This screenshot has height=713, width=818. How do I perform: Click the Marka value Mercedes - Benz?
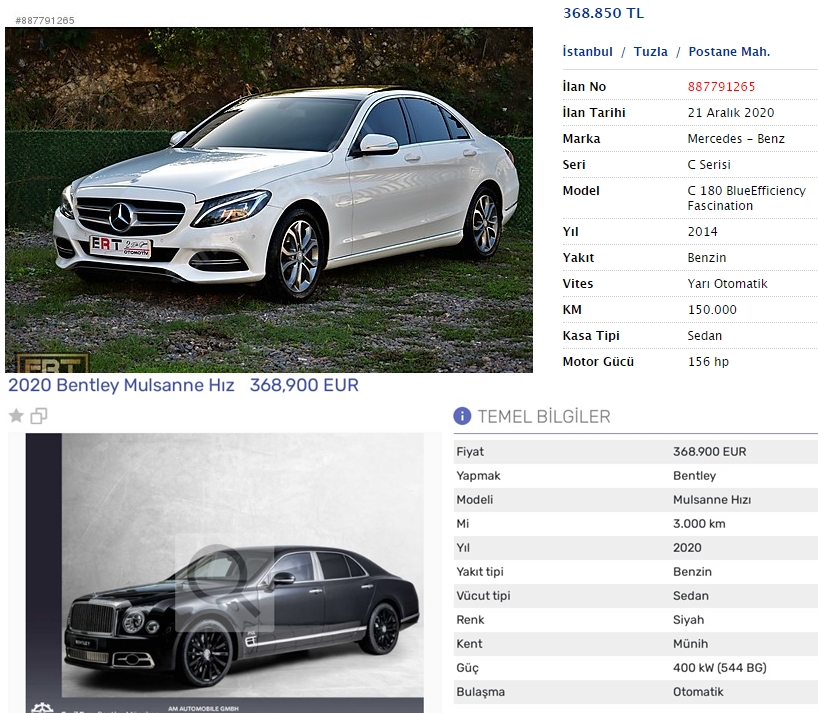pyautogui.click(x=736, y=139)
